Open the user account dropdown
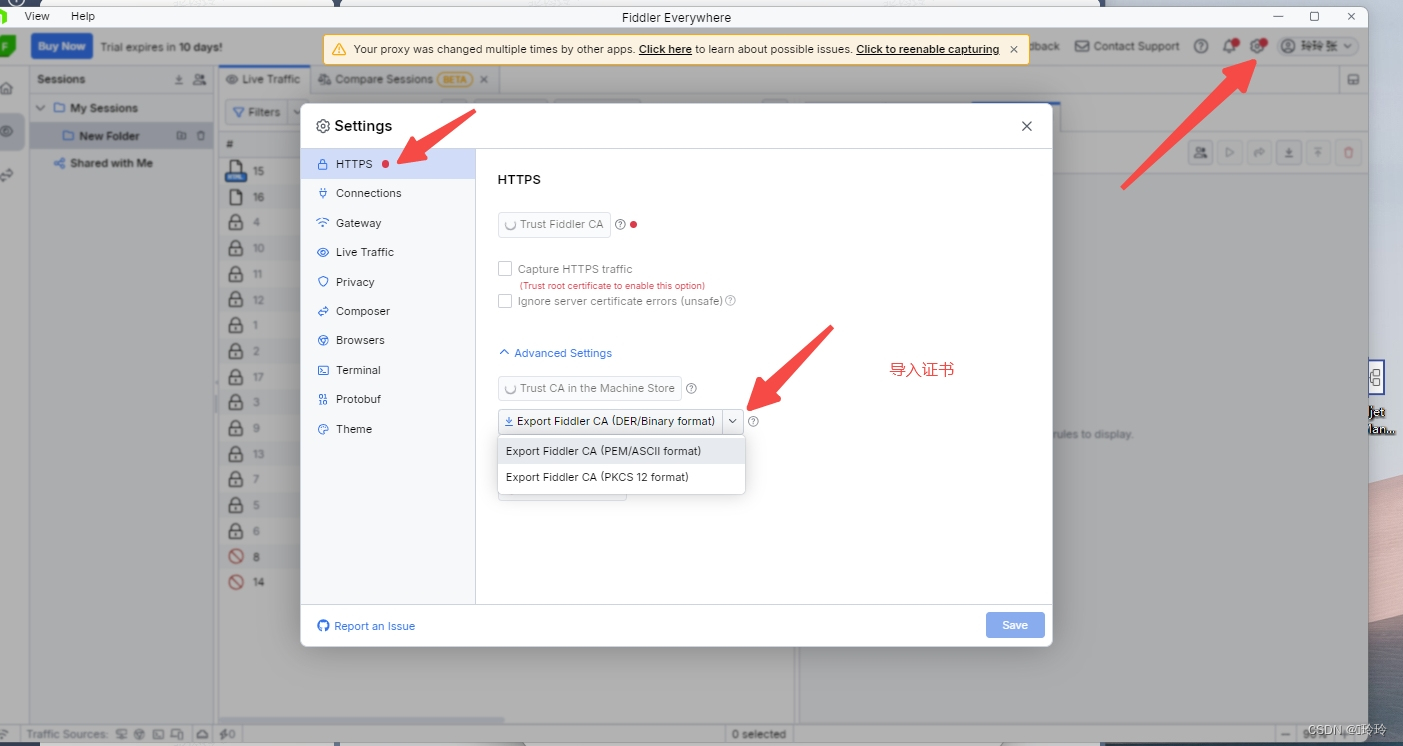Viewport: 1403px width, 746px height. 1318,46
